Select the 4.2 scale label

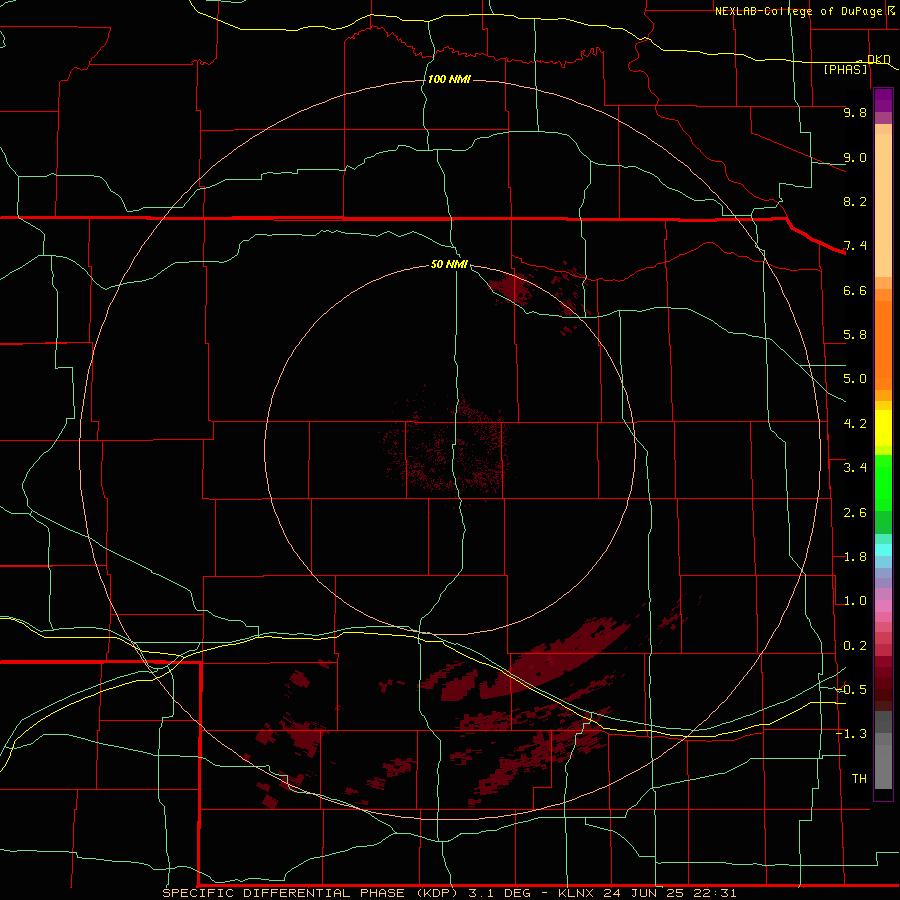[855, 424]
